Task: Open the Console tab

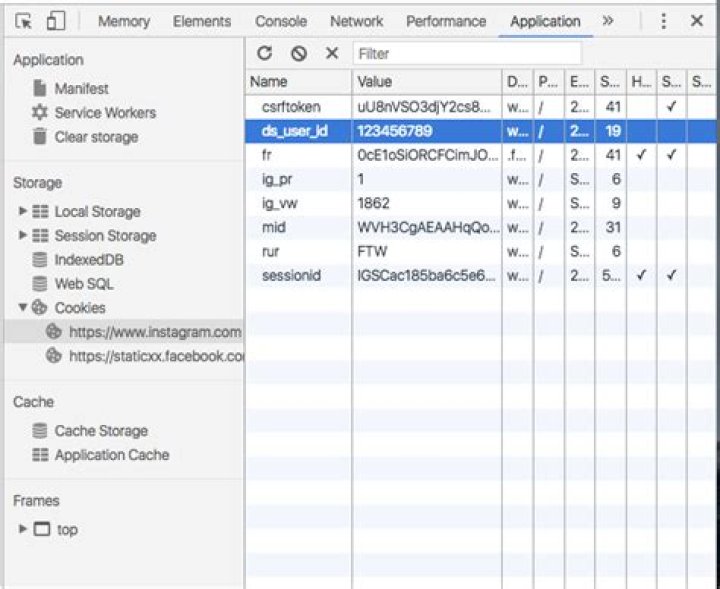Action: (281, 21)
